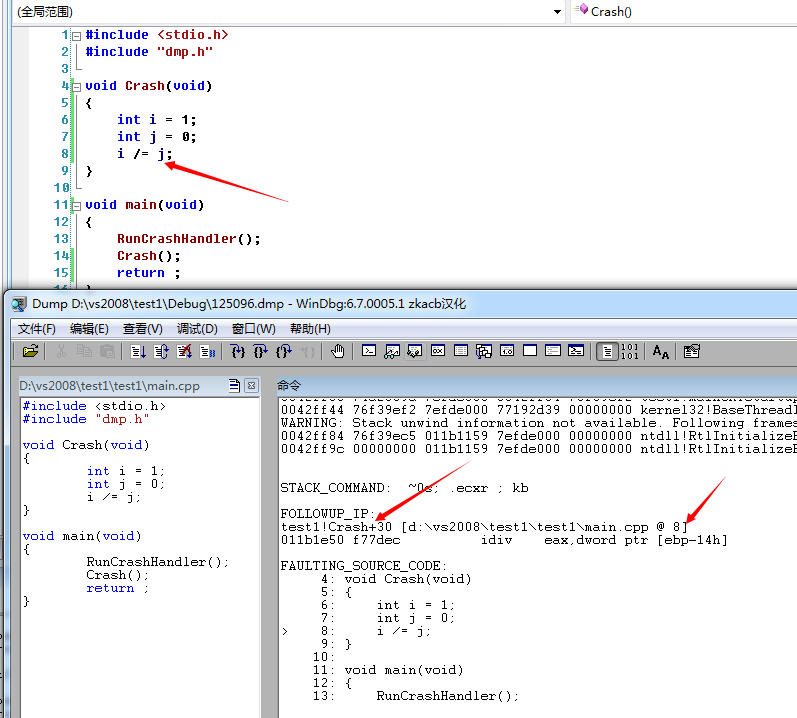Click the WARNING: Stack unwind line
The height and width of the screenshot is (718, 797).
(539, 423)
